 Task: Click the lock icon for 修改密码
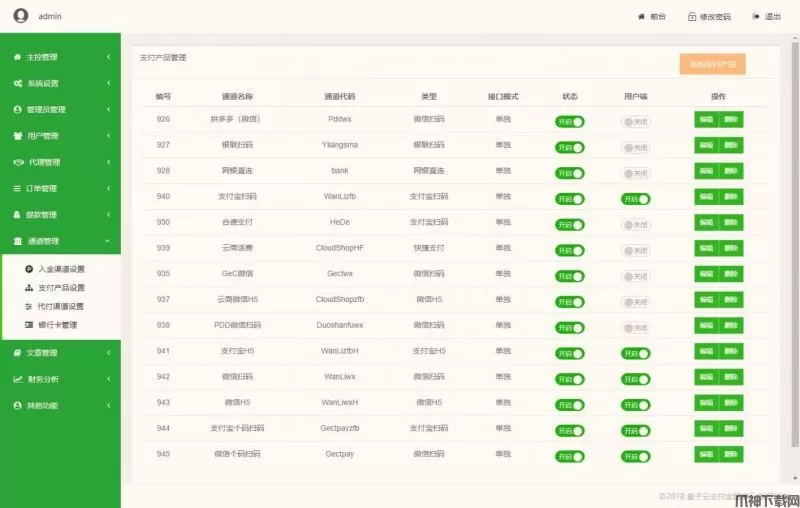pos(691,17)
